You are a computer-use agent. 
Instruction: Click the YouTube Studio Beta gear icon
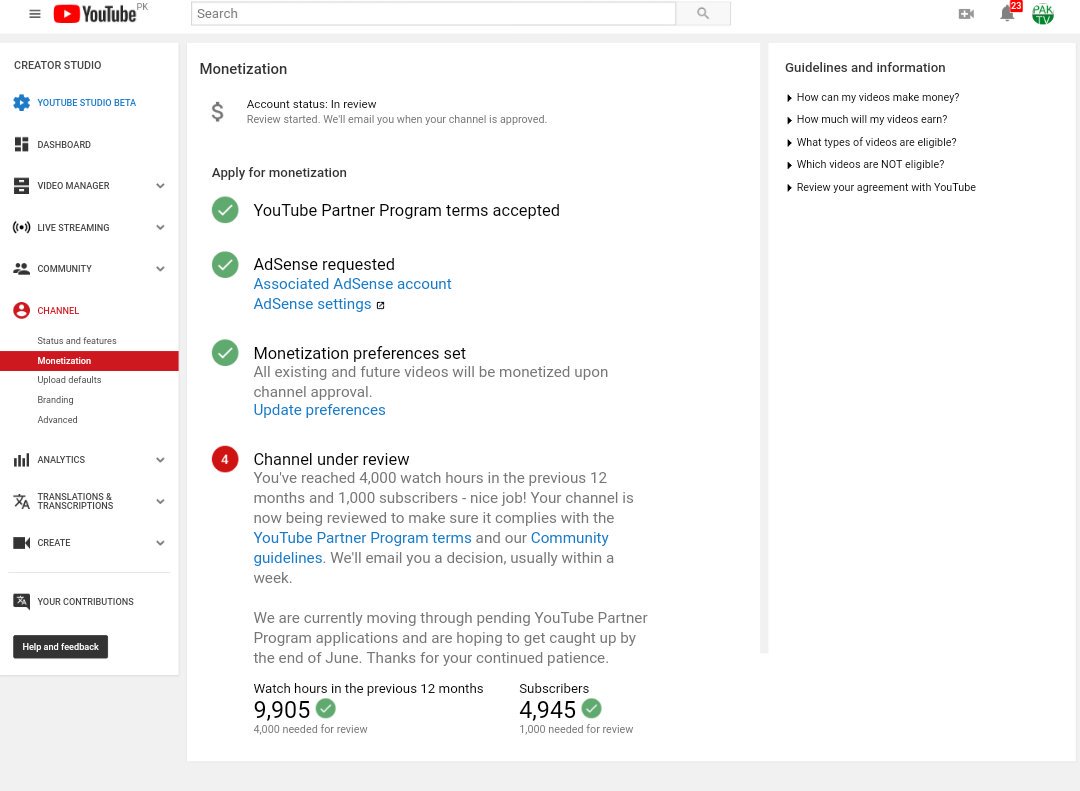(21, 103)
